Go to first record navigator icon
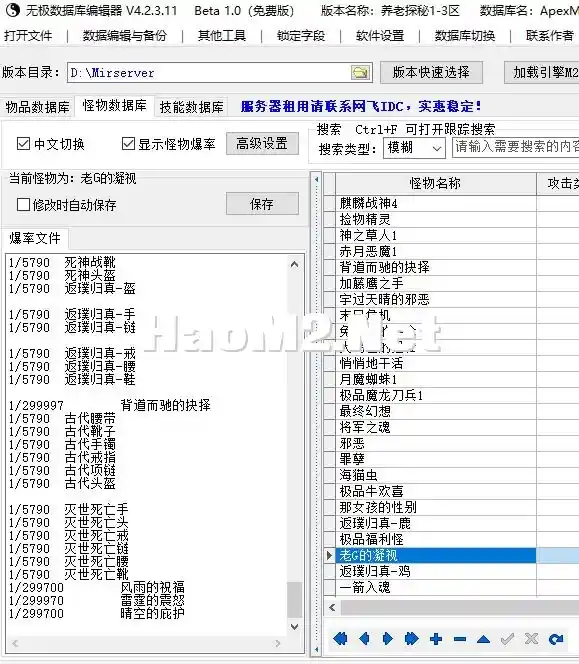 (340, 638)
